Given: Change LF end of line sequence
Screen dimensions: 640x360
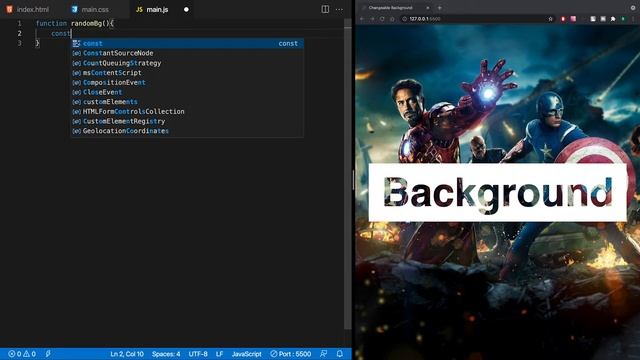Looking at the screenshot, I should pos(219,354).
